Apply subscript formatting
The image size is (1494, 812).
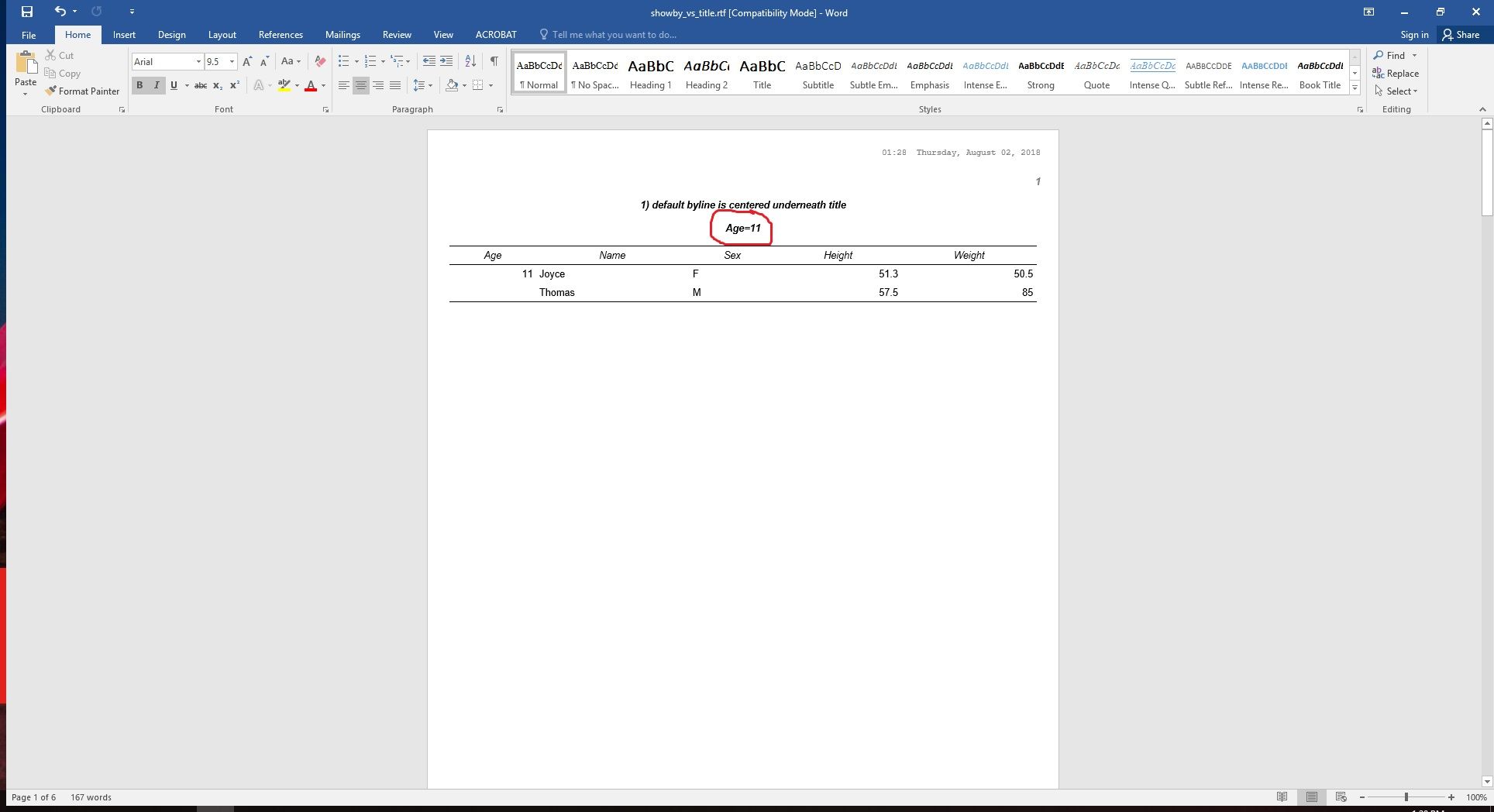217,85
